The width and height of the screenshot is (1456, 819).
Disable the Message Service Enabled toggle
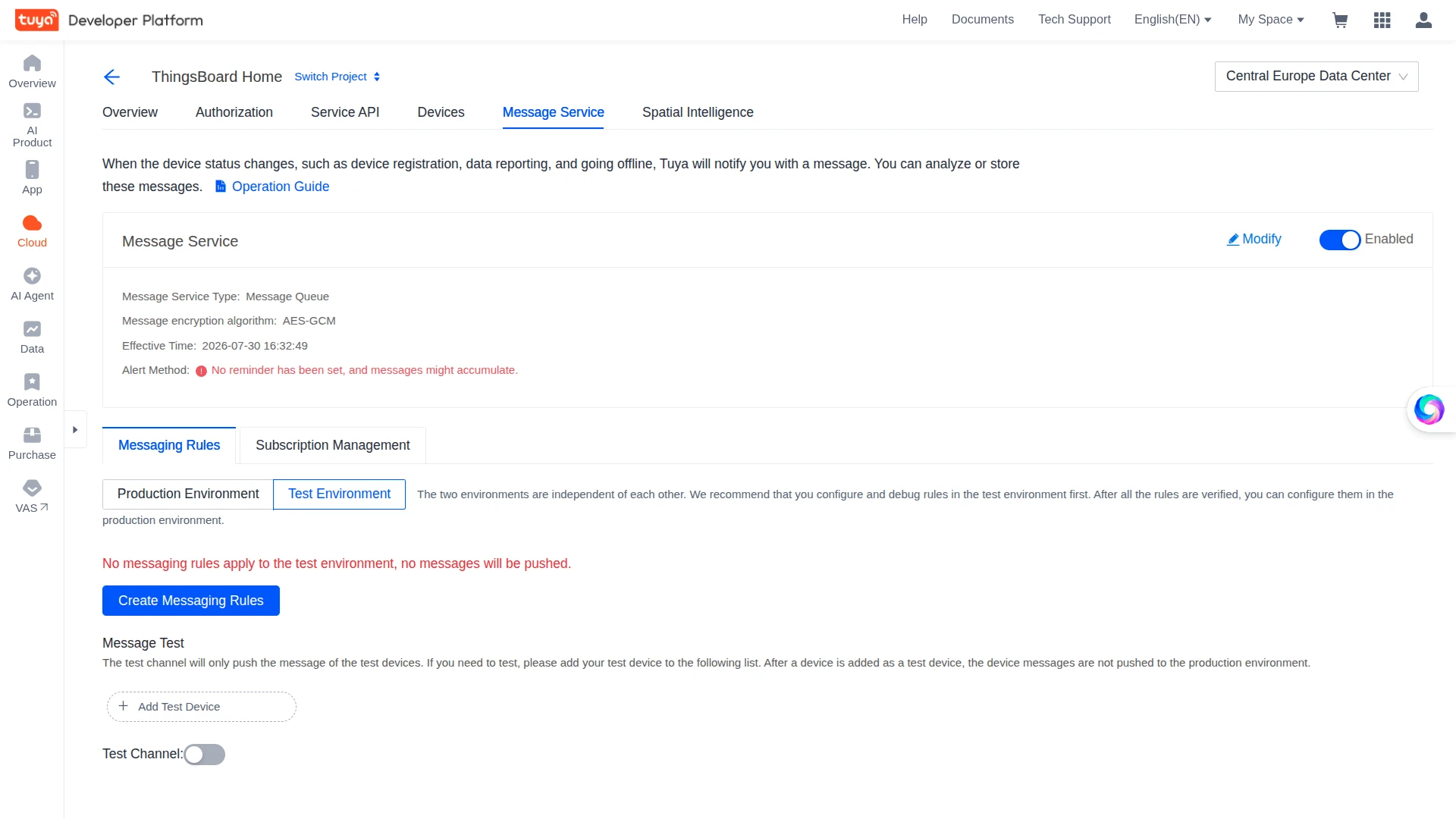[1339, 240]
